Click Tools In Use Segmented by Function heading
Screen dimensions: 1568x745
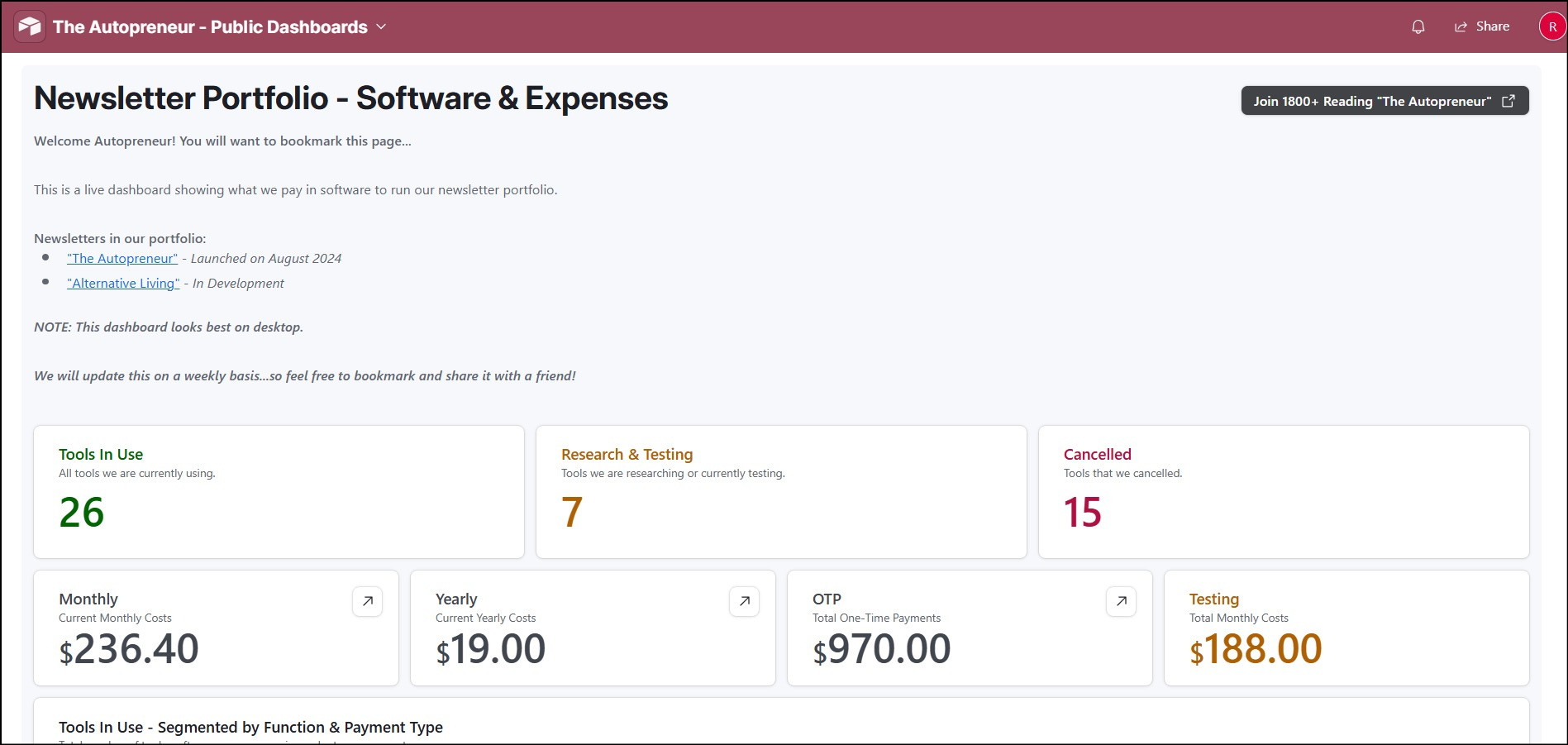click(250, 727)
